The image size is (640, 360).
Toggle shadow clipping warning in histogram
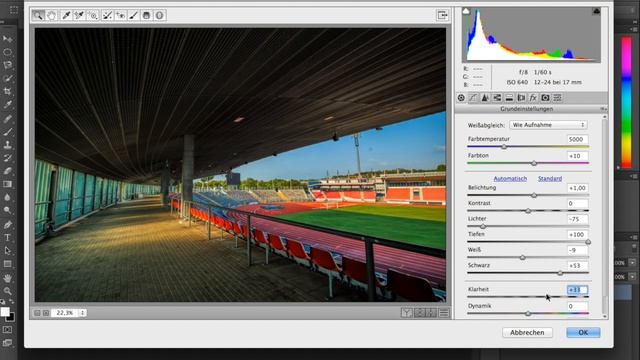pyautogui.click(x=466, y=11)
